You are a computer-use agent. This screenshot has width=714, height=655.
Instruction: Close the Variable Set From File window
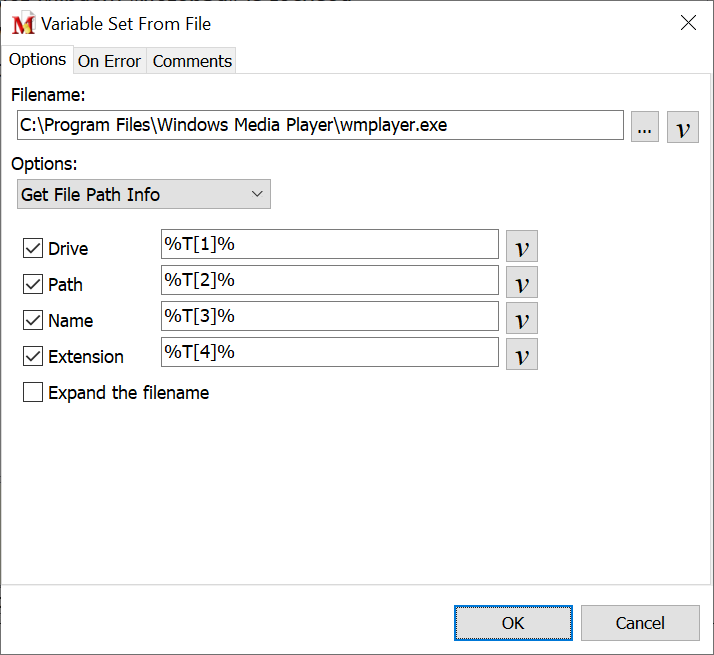point(688,23)
